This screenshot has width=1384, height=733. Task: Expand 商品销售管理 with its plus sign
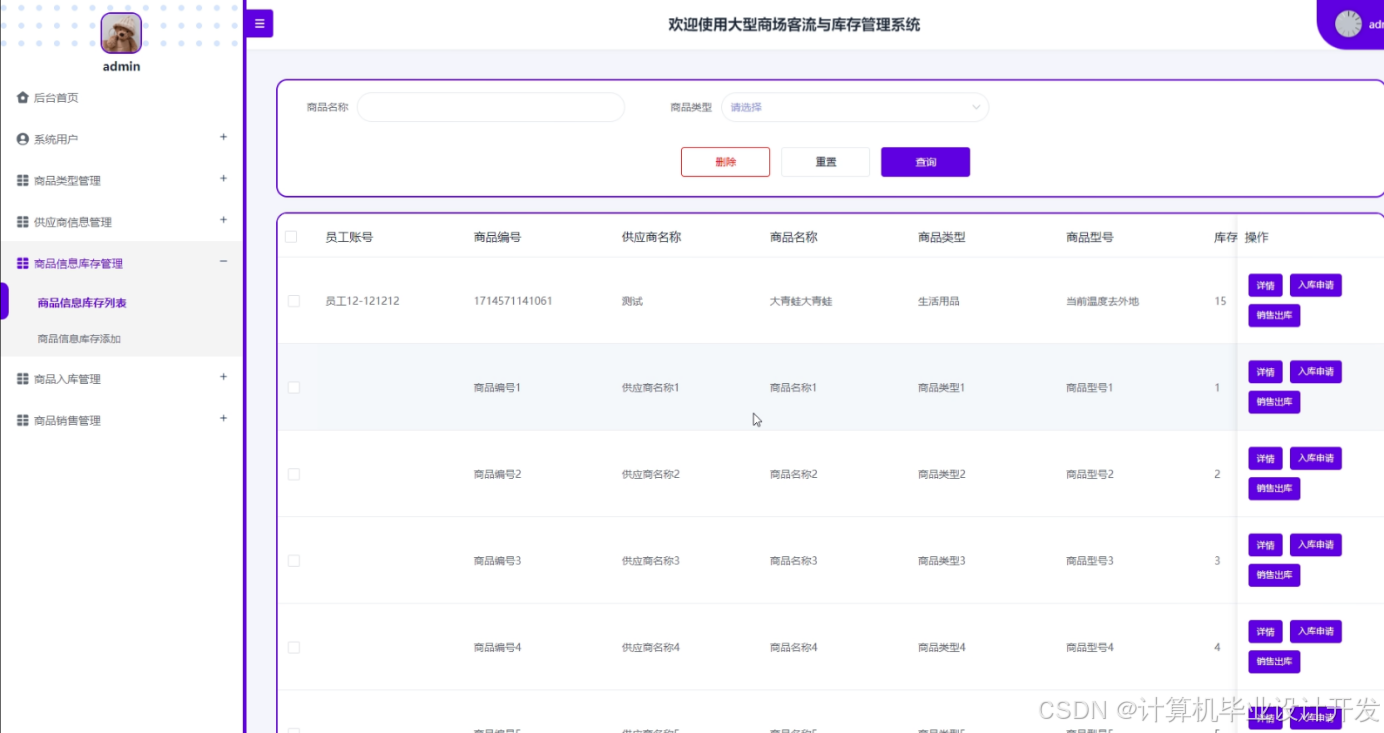click(x=223, y=418)
